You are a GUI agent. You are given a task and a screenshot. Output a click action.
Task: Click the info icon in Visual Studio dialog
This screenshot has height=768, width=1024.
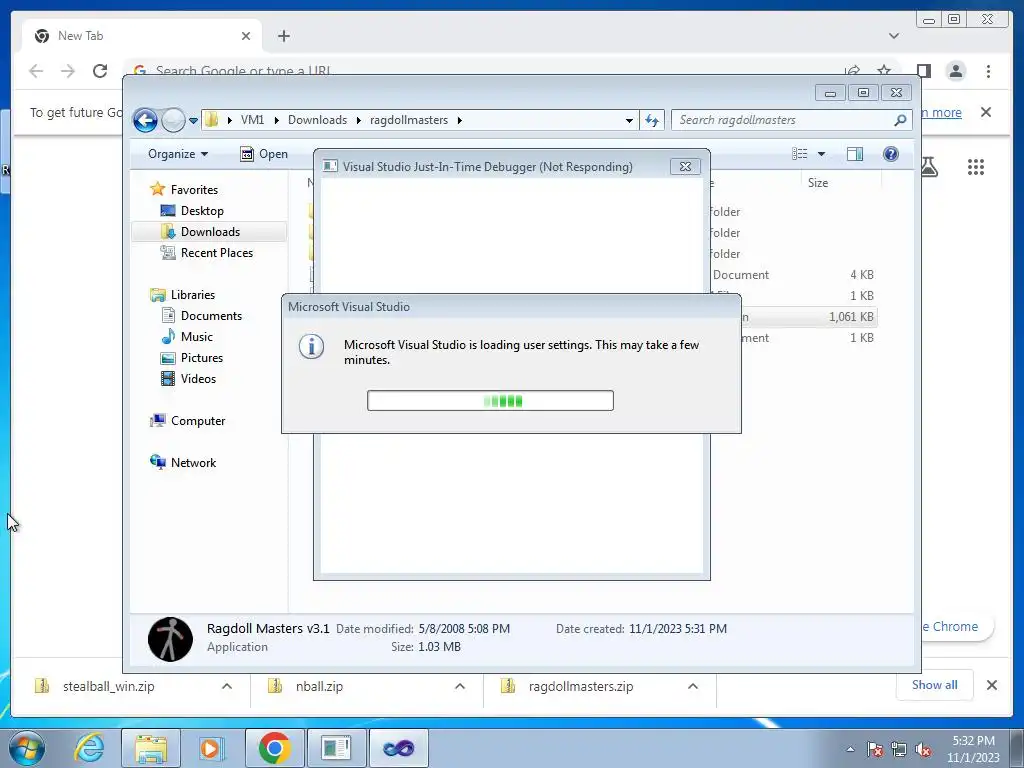(312, 347)
